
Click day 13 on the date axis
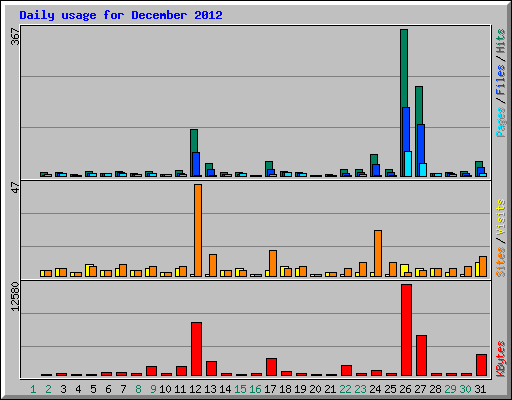pyautogui.click(x=210, y=389)
